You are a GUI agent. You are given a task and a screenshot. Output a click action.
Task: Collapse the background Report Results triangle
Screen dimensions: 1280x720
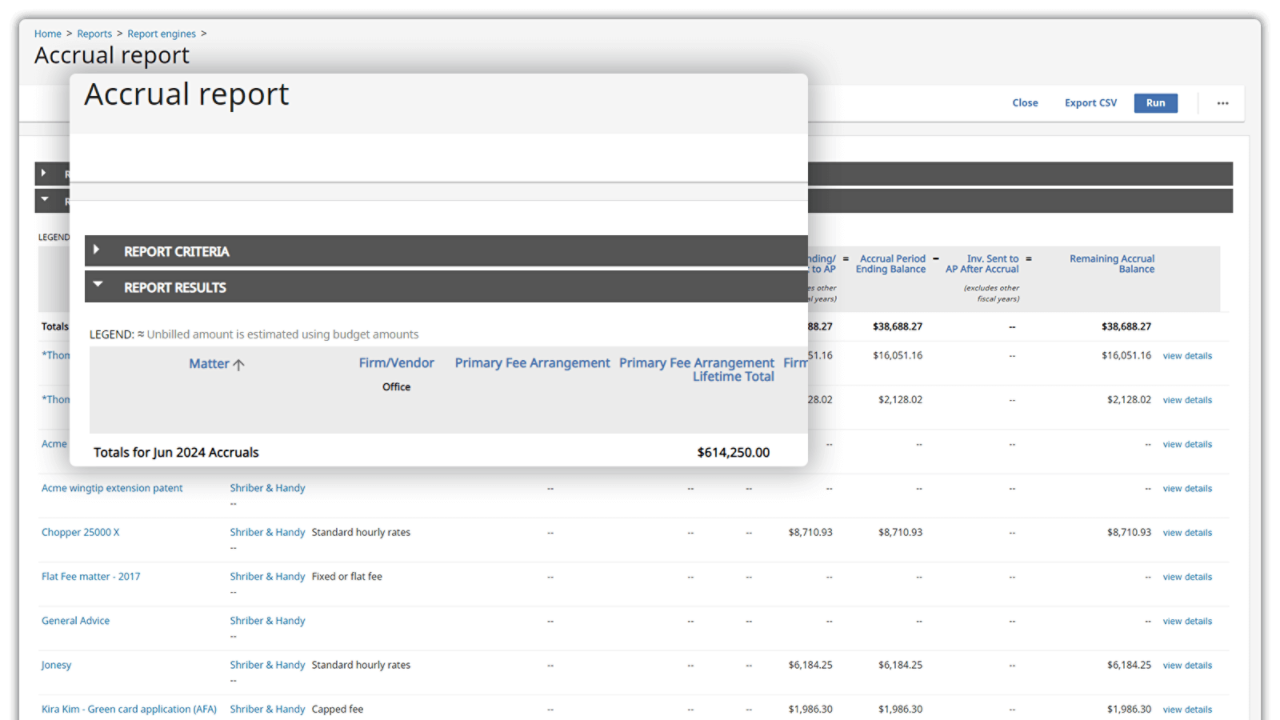coord(44,199)
